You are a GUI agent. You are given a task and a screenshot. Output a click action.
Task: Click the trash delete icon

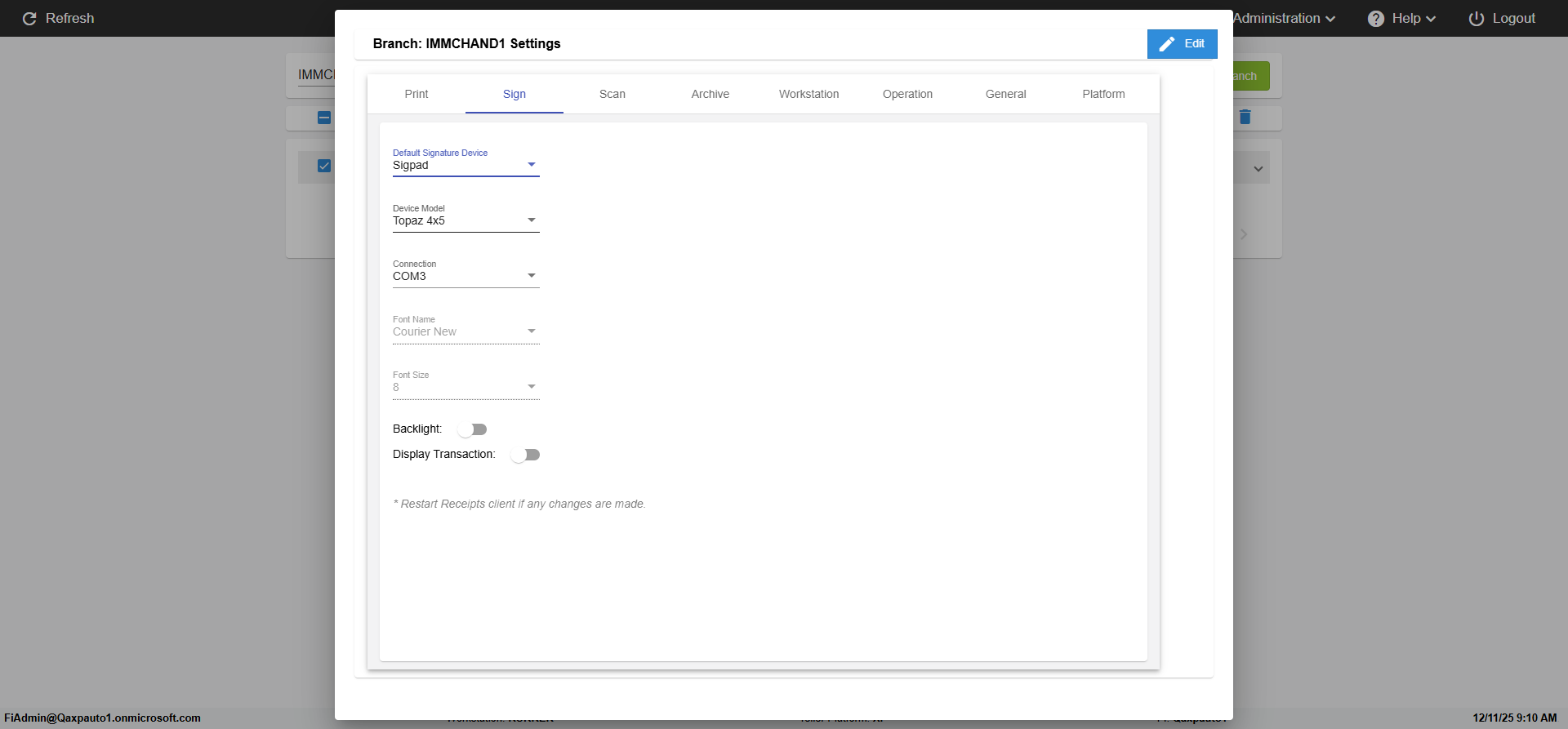(1245, 117)
